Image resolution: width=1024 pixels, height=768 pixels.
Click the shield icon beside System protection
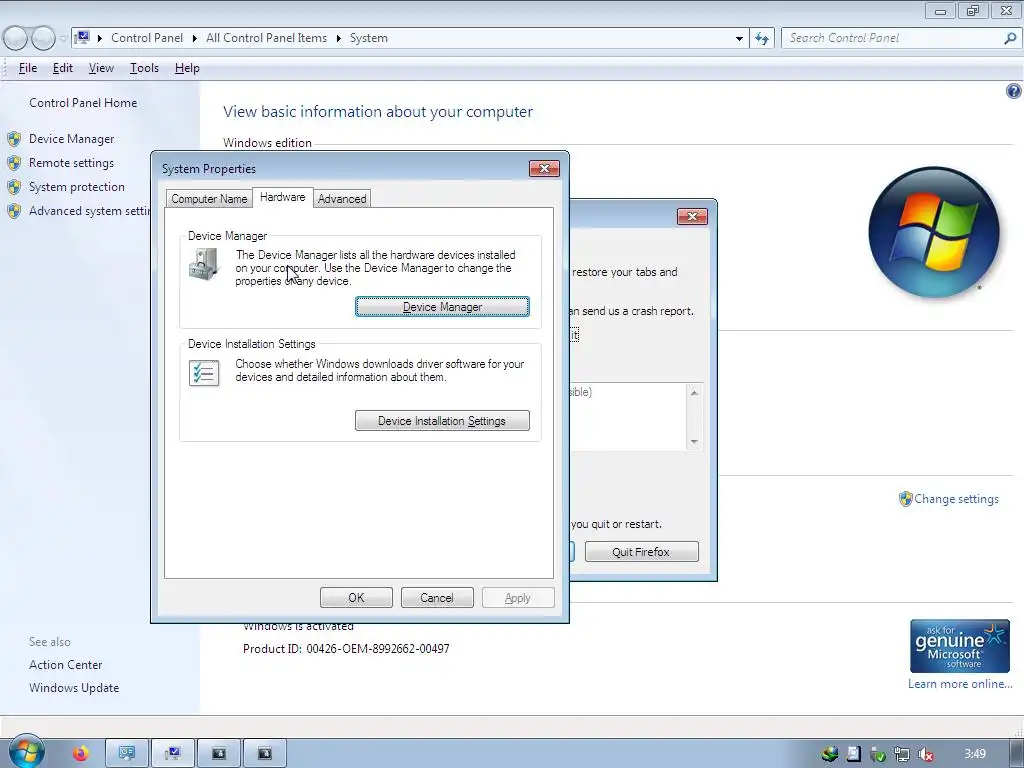tap(14, 187)
